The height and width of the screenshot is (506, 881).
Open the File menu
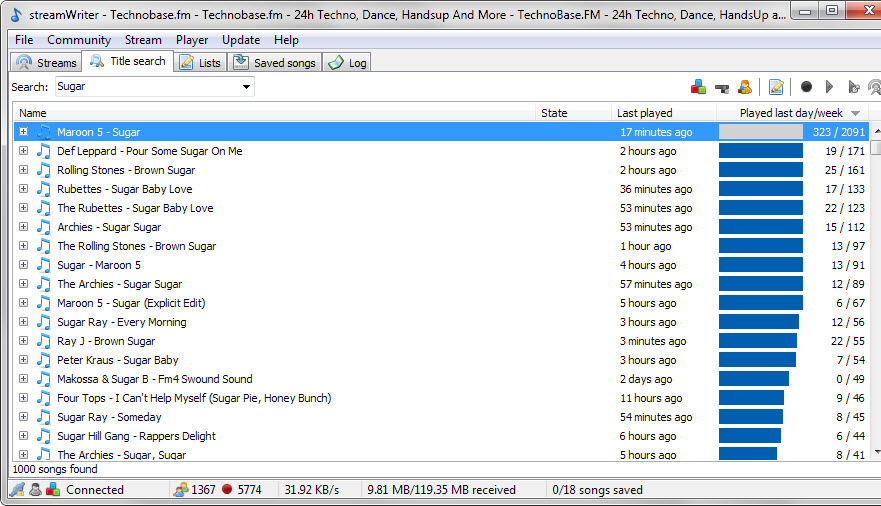pos(24,40)
